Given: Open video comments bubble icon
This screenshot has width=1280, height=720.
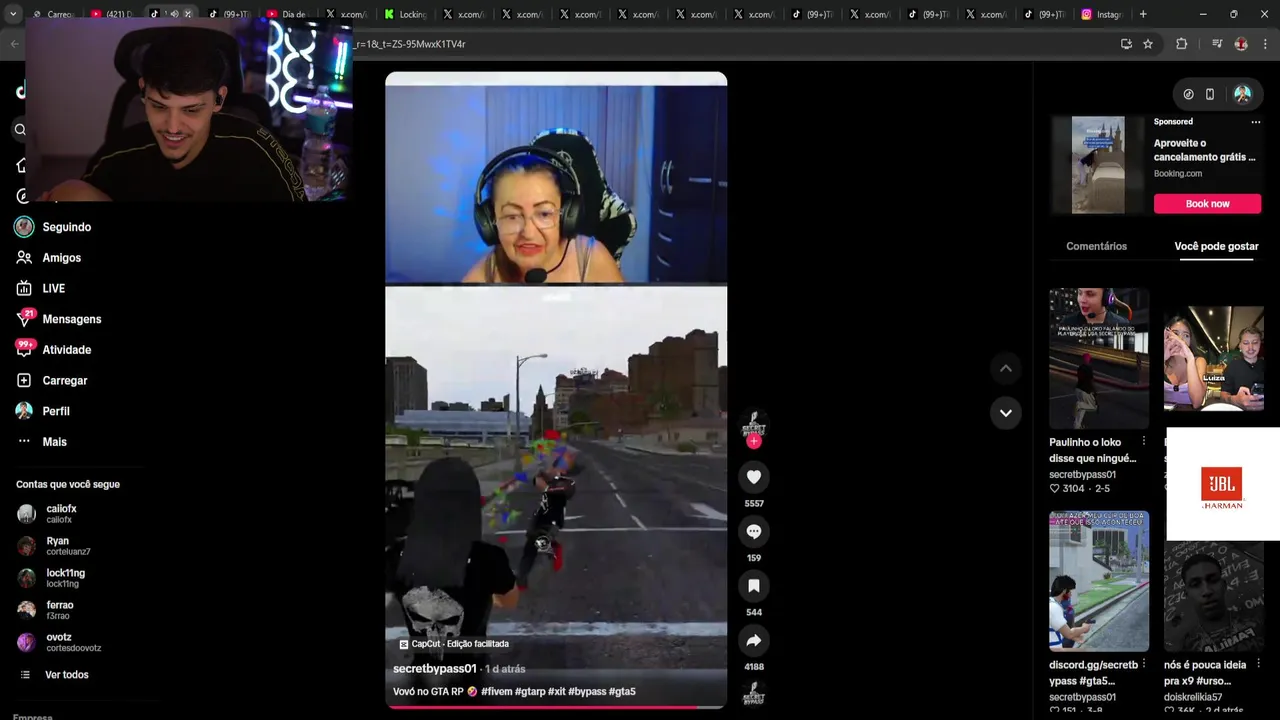Looking at the screenshot, I should click(754, 531).
